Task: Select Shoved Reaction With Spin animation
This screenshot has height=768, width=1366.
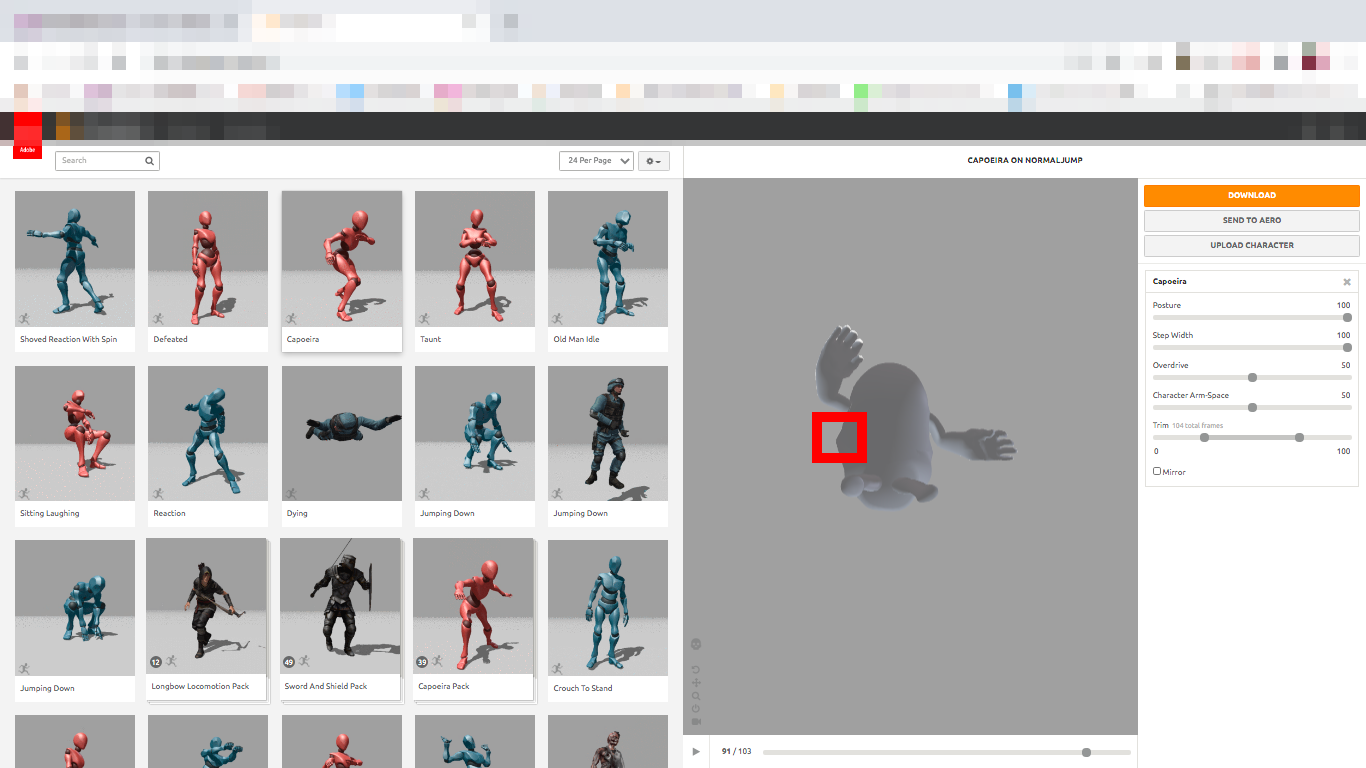Action: pos(75,271)
